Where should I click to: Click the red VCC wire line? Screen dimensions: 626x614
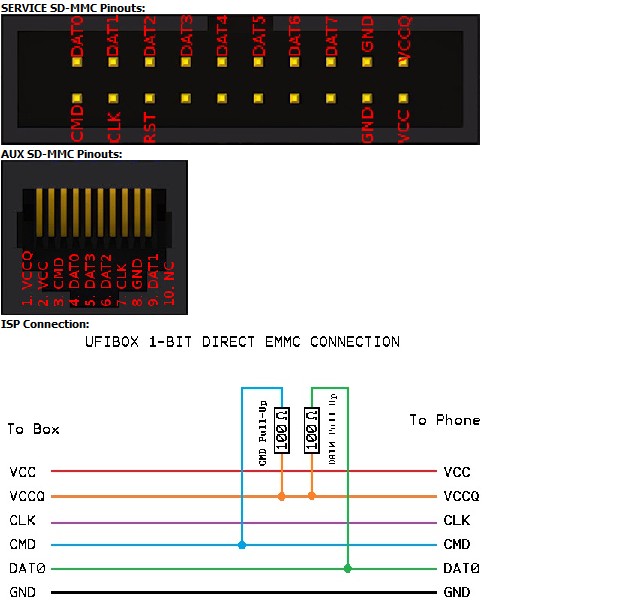coord(244,471)
